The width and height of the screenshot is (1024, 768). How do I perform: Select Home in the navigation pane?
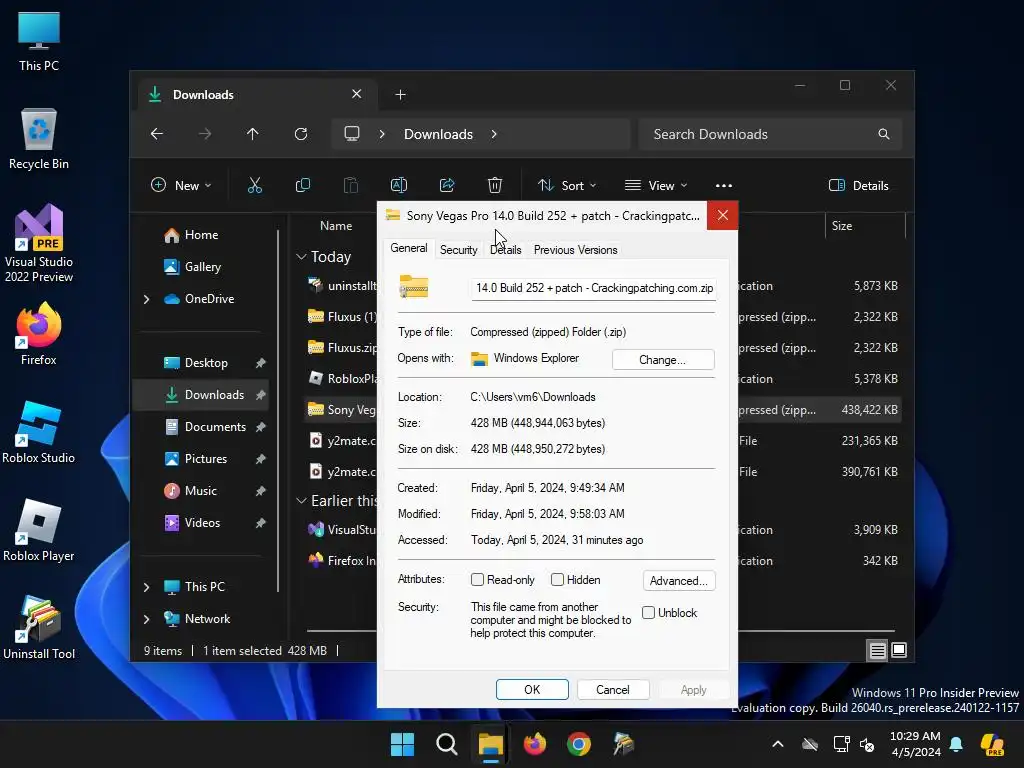point(201,235)
